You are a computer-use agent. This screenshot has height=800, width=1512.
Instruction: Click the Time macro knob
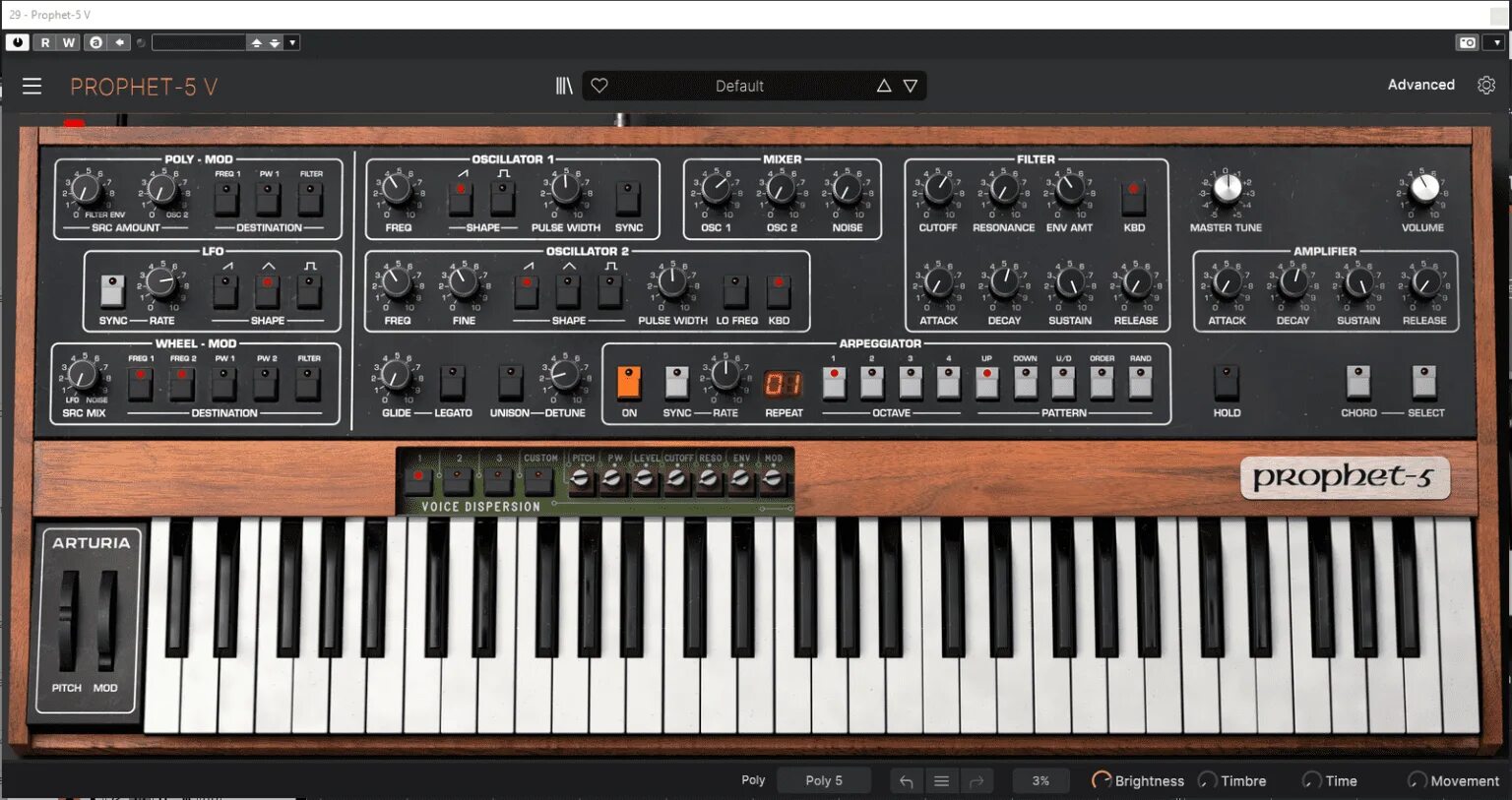point(1312,780)
